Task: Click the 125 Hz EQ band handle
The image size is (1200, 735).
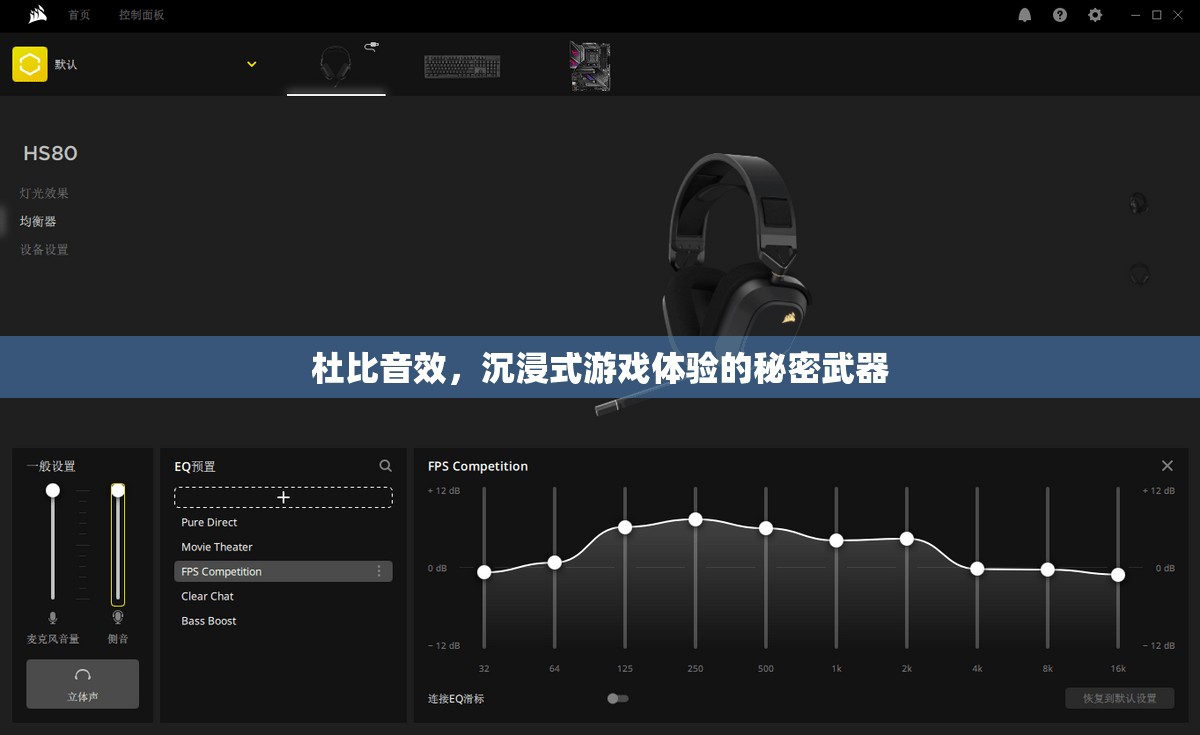Action: (625, 527)
